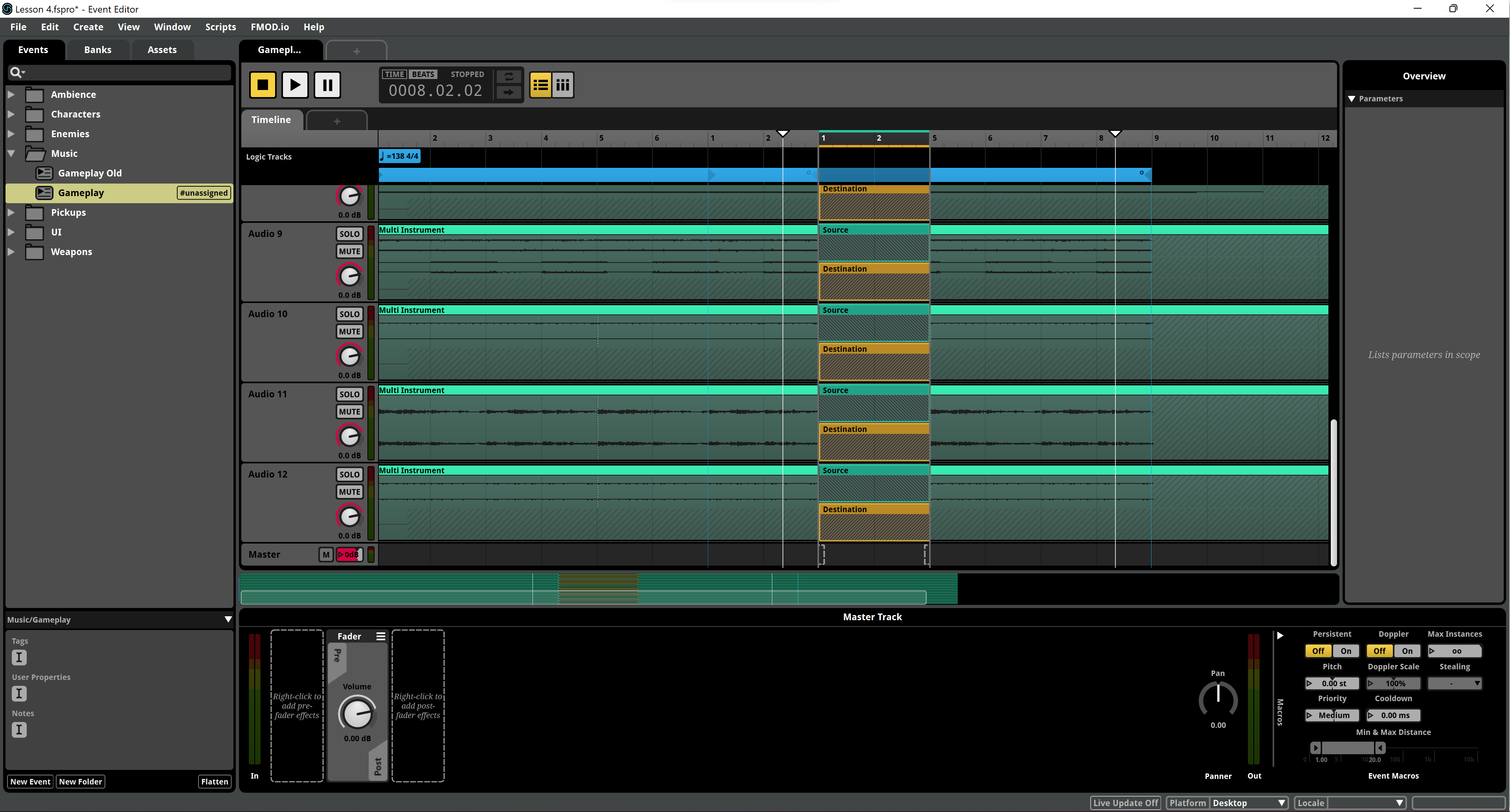The width and height of the screenshot is (1510, 812).
Task: Click the follow-cursor arrow icon in transport
Action: 508,92
